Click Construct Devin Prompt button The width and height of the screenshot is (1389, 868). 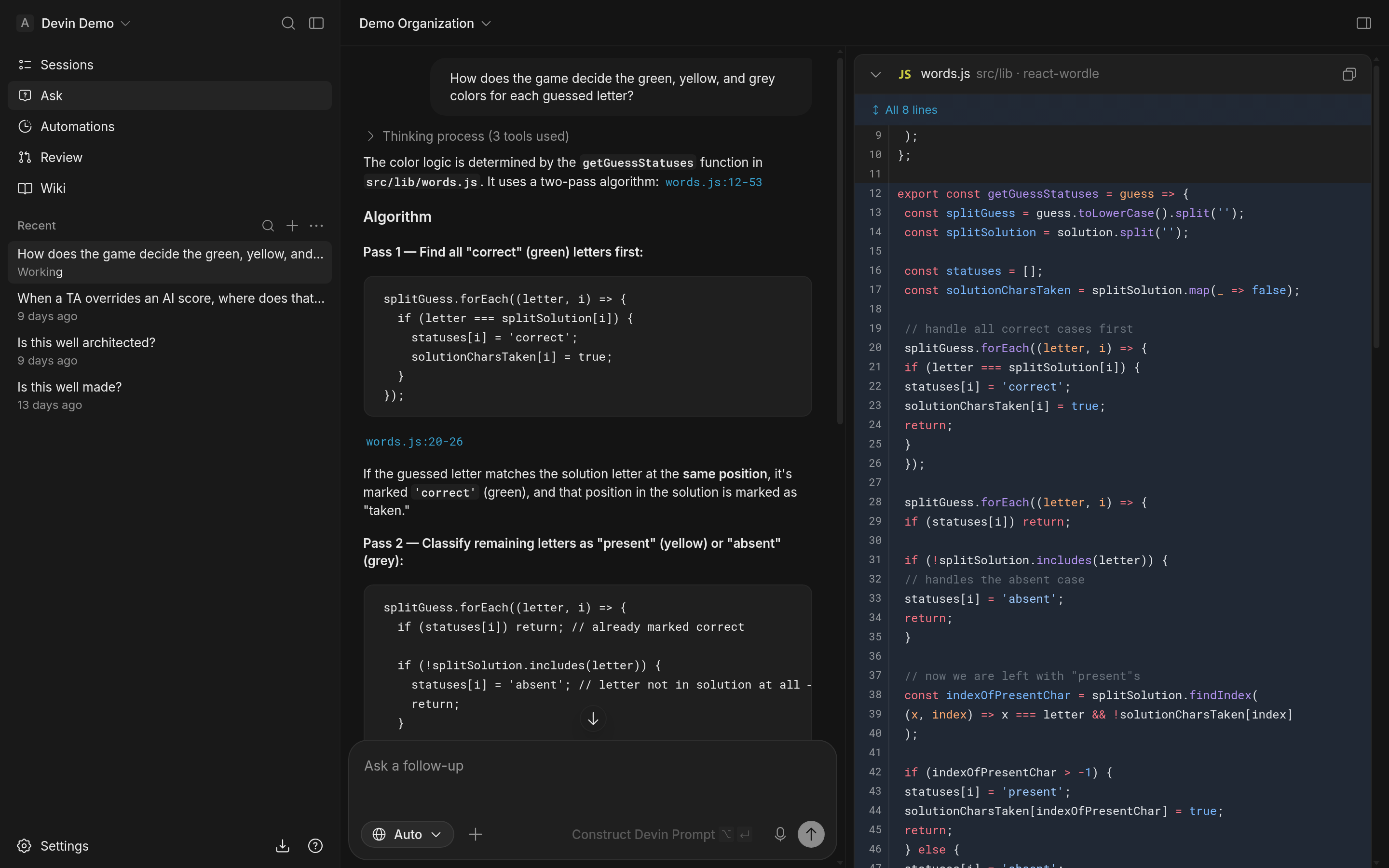(x=661, y=834)
